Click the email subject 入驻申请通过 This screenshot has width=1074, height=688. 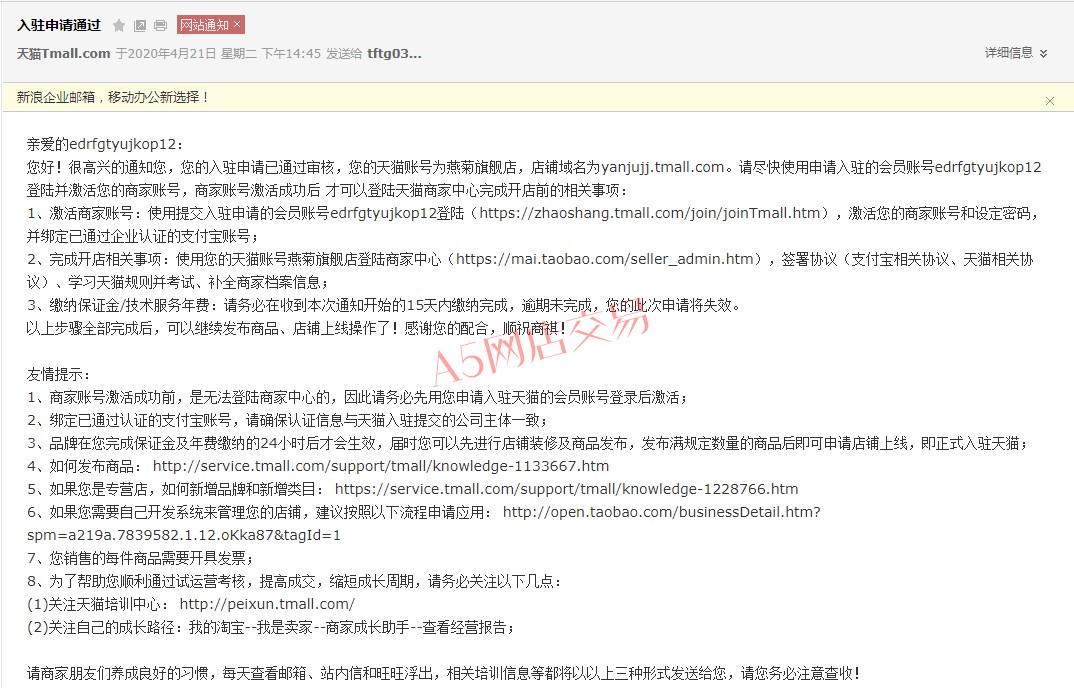pyautogui.click(x=59, y=25)
